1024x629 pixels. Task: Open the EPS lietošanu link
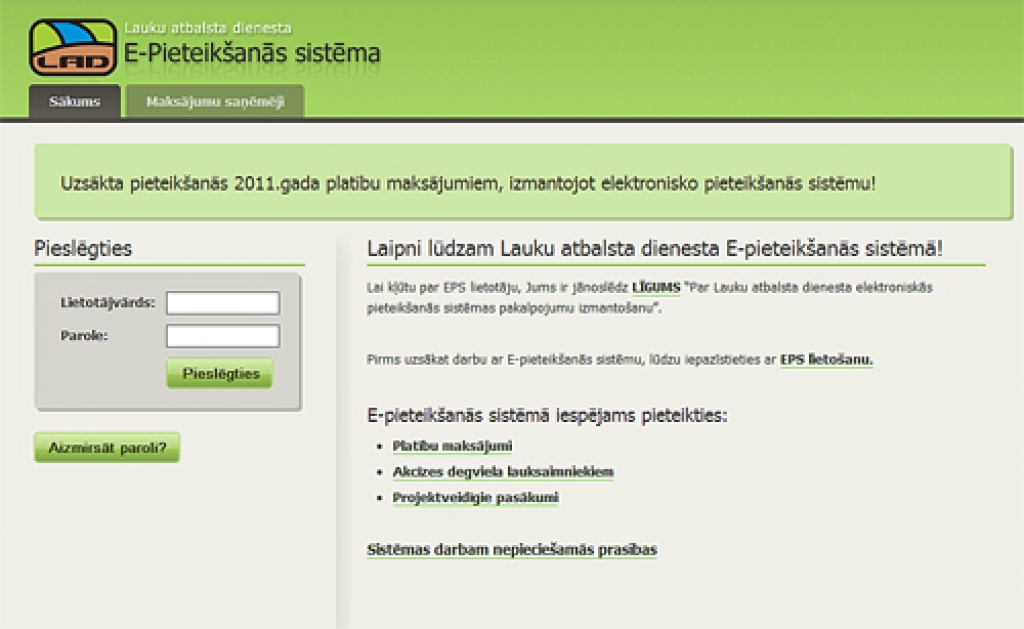click(828, 359)
